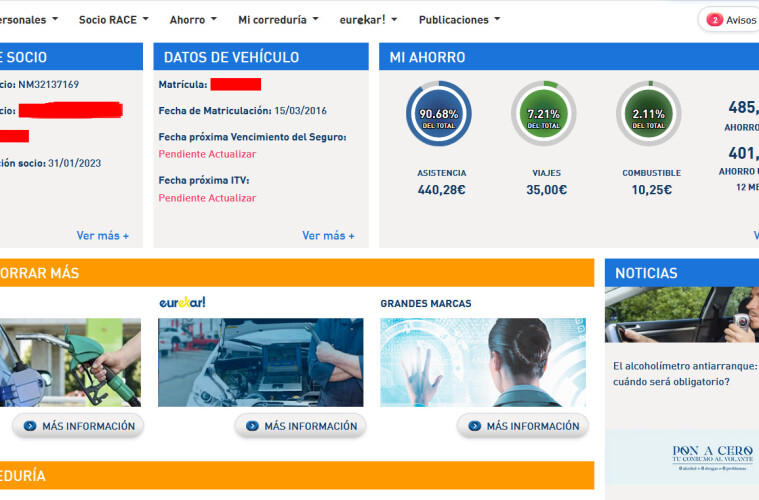
Task: Click the Noticias panel header
Action: point(682,273)
